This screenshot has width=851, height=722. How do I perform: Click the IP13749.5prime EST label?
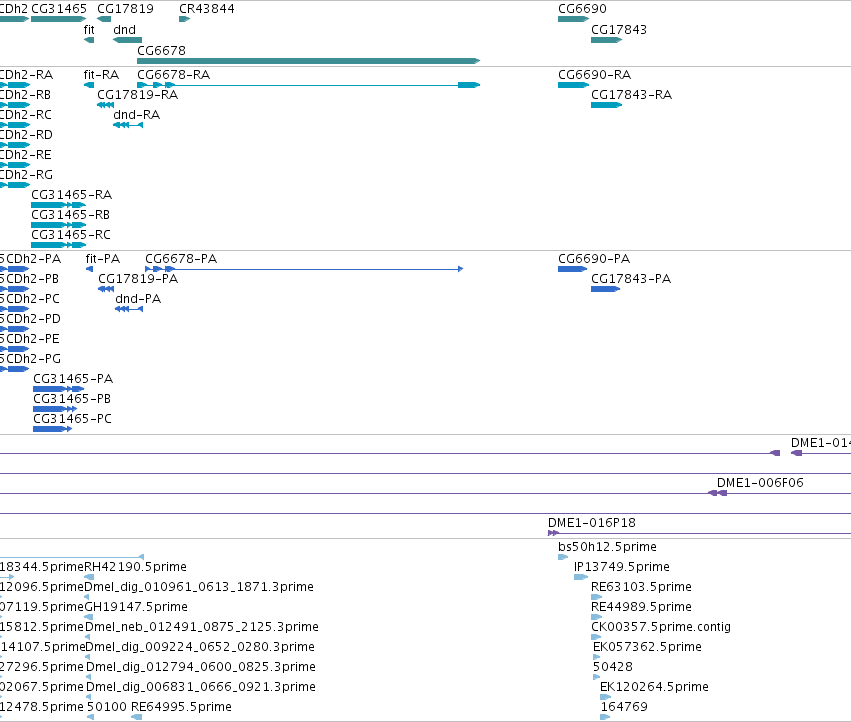pyautogui.click(x=621, y=567)
